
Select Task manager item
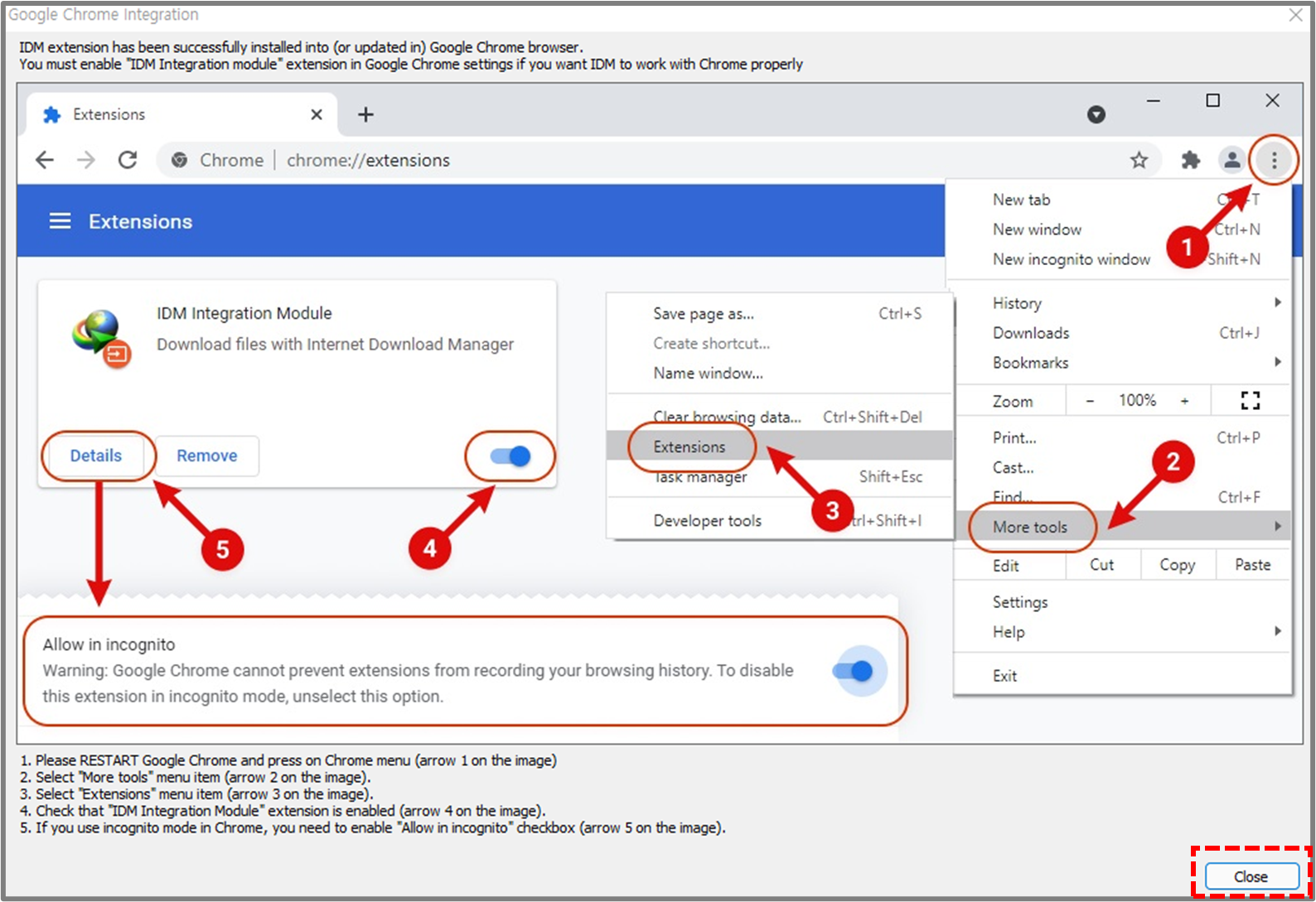point(780,476)
